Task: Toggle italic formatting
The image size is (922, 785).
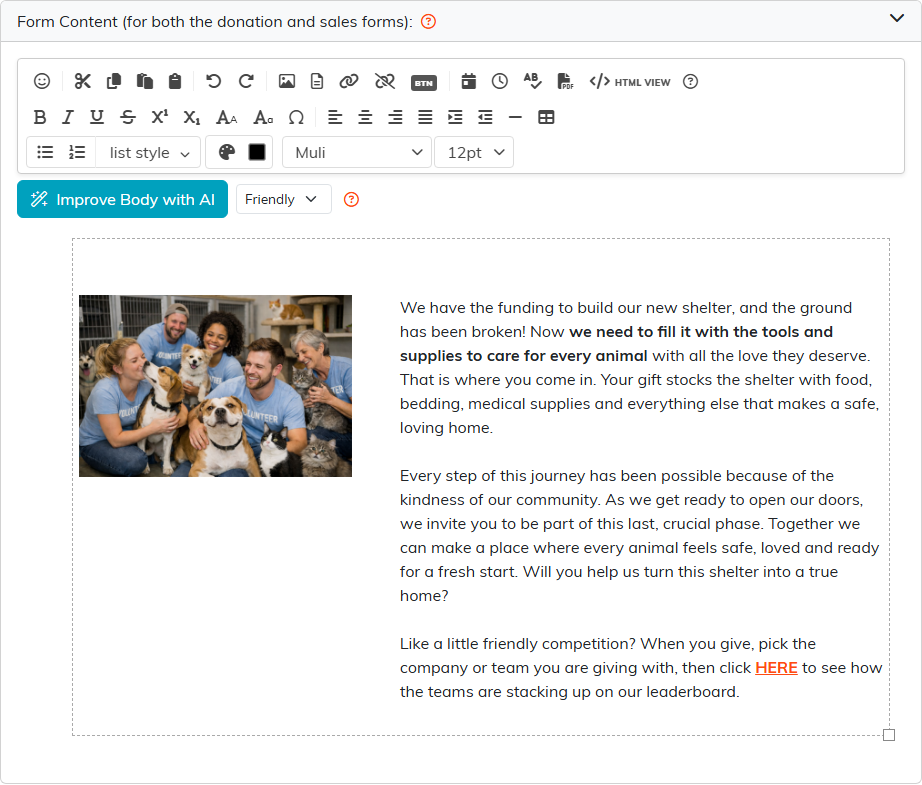Action: click(x=68, y=118)
